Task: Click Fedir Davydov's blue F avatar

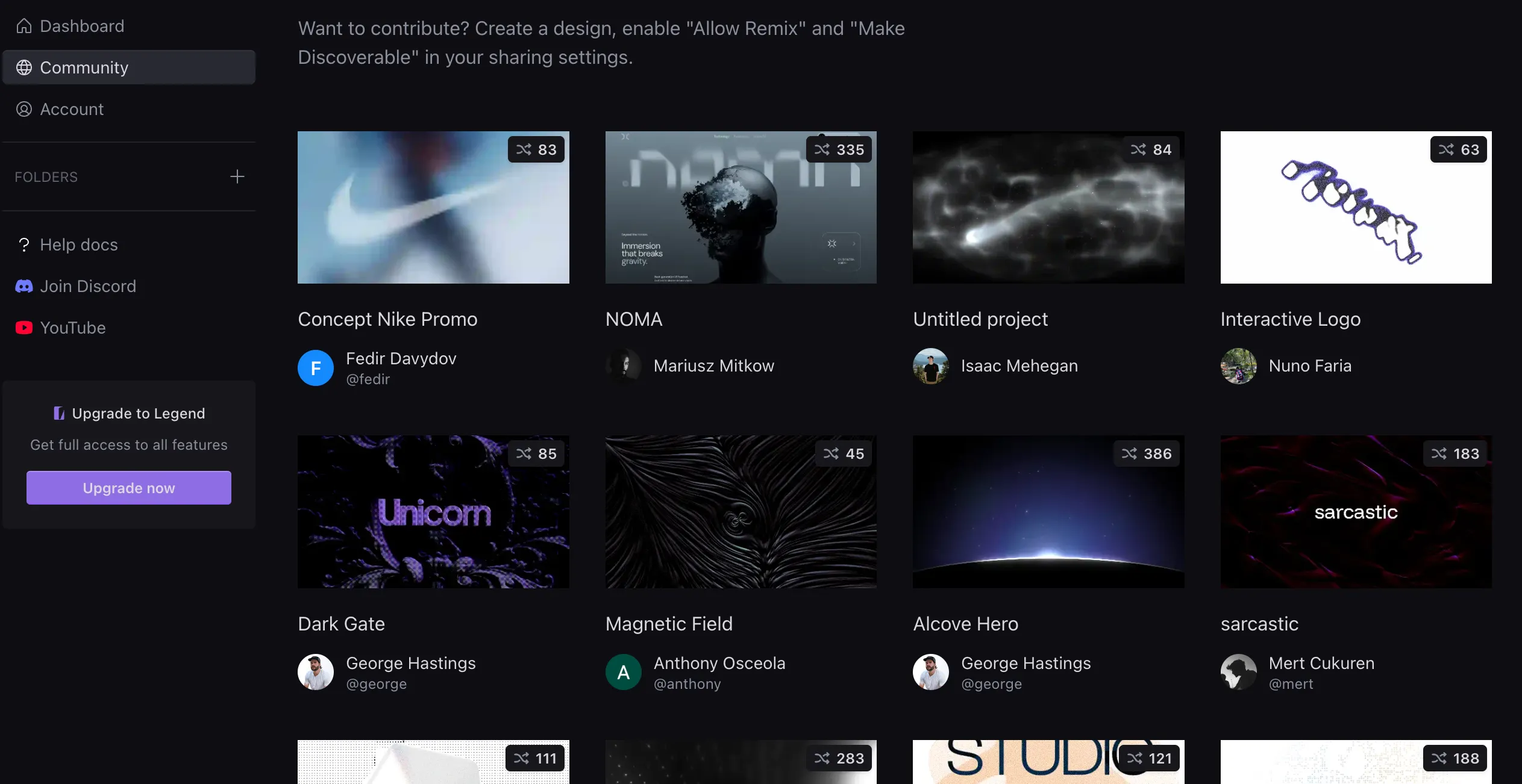Action: coord(316,368)
